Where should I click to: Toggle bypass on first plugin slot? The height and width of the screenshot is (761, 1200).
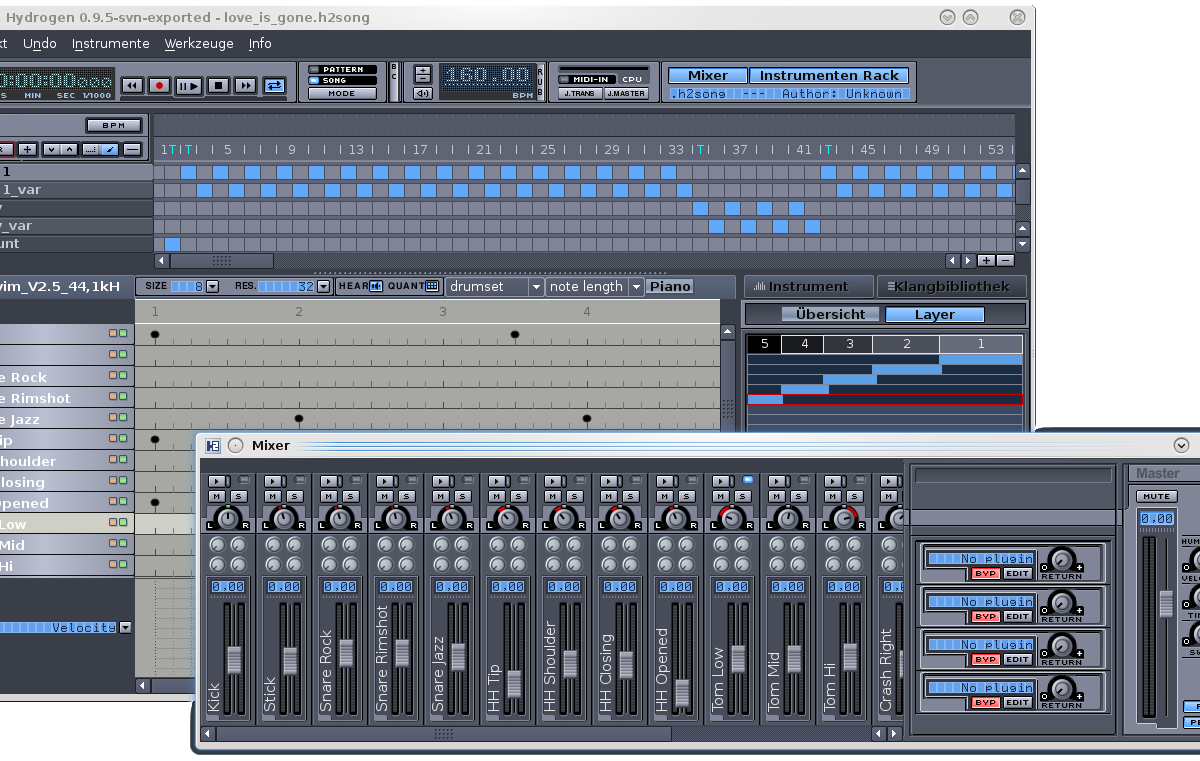pyautogui.click(x=985, y=573)
